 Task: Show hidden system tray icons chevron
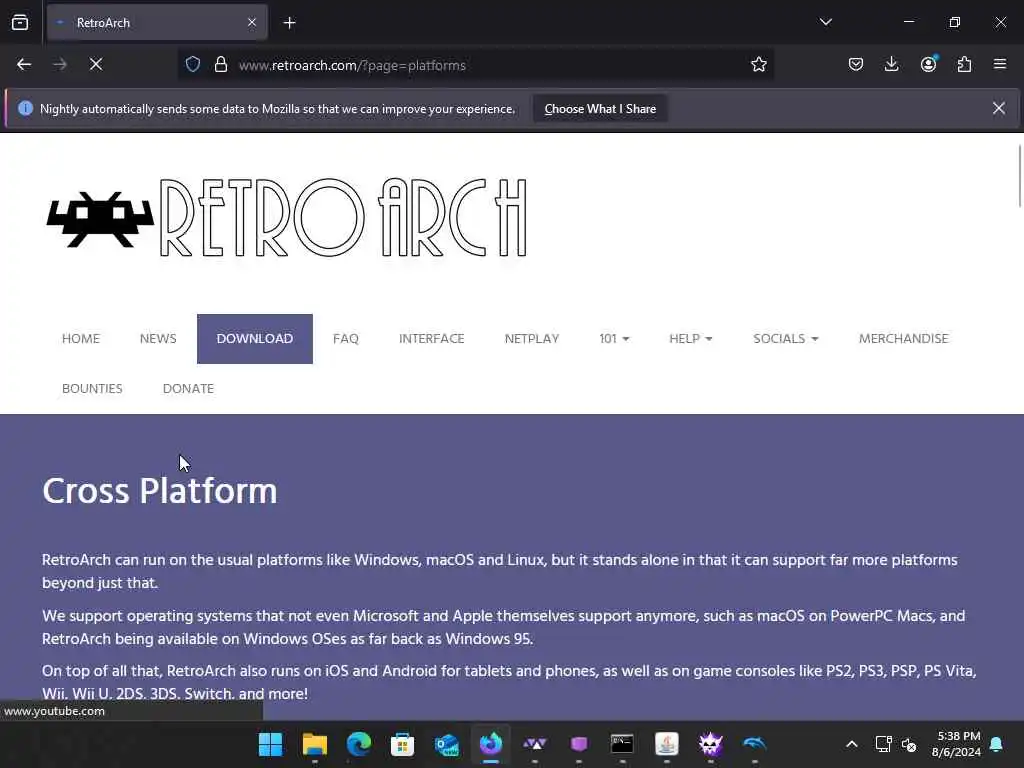tap(852, 744)
